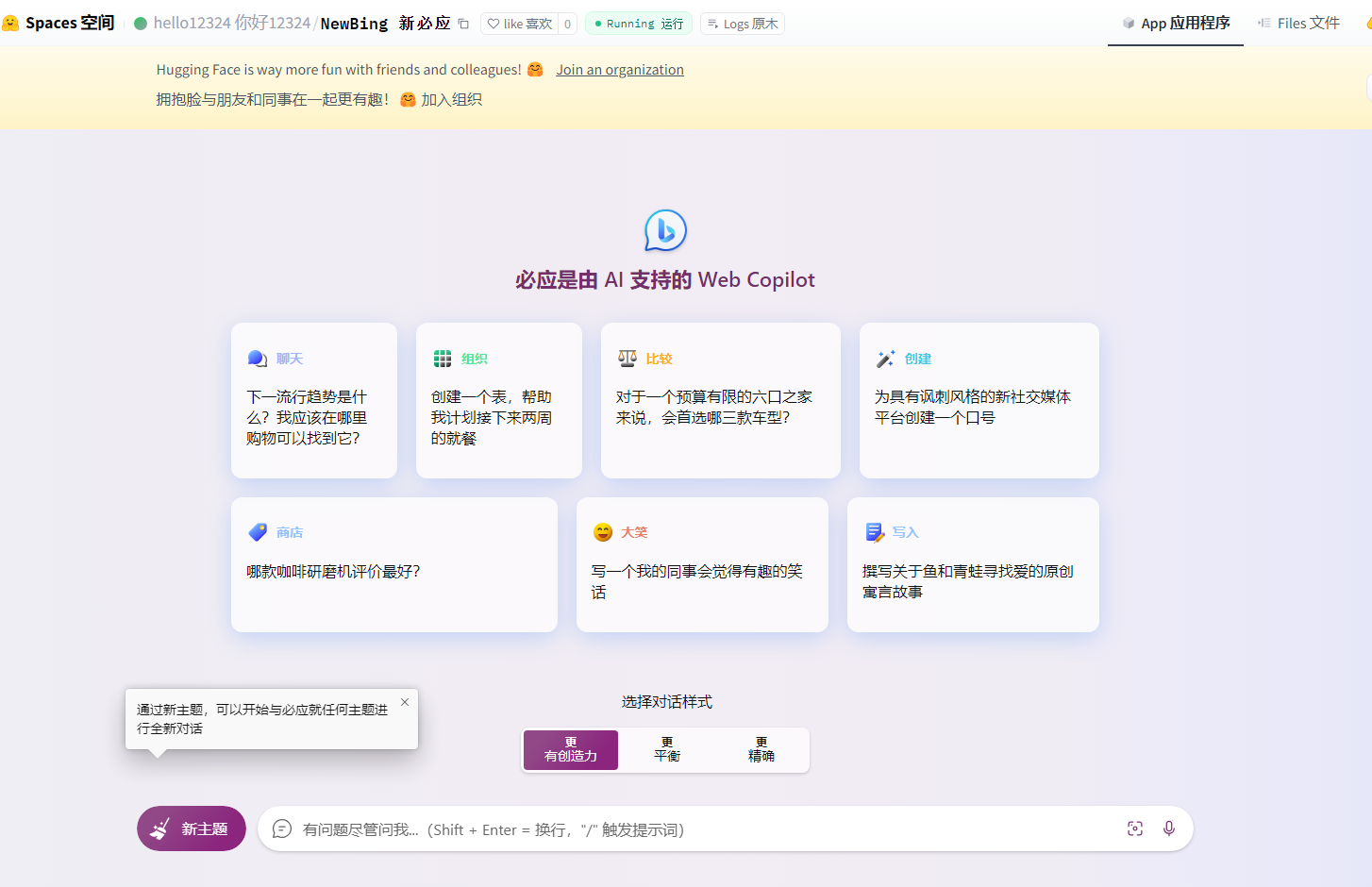Select the More Creative conversation style
Image resolution: width=1372 pixels, height=887 pixels.
571,750
